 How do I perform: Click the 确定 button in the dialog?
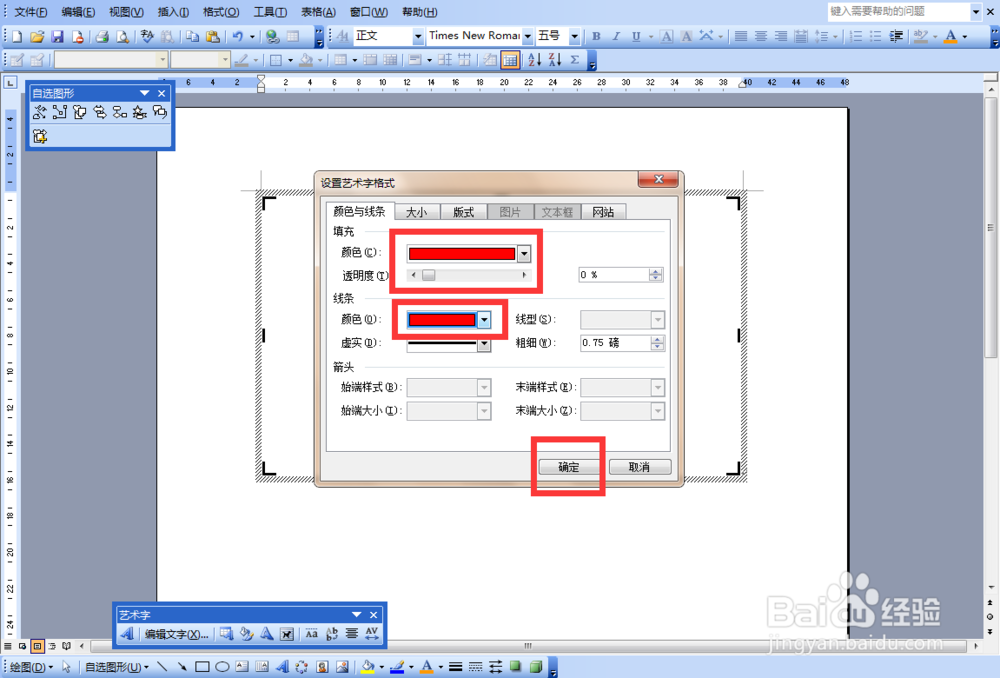tap(568, 466)
